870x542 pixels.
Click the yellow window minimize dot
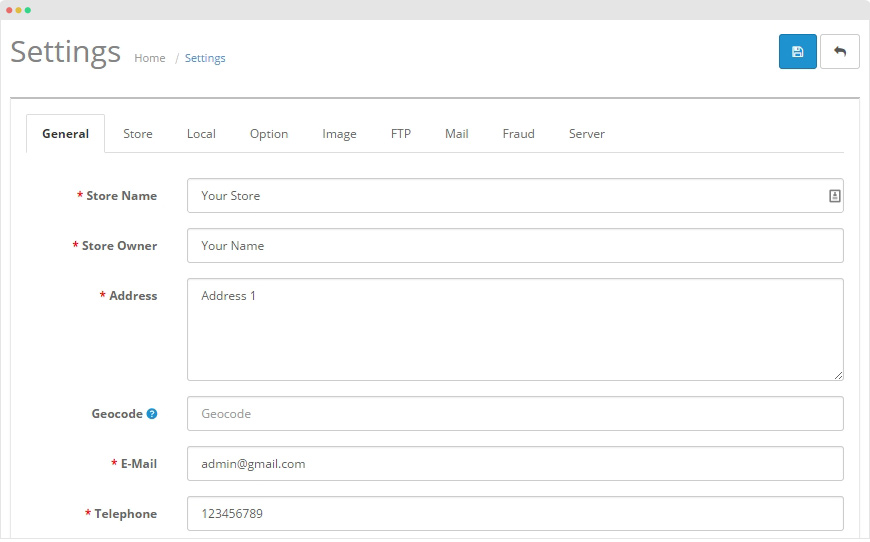pyautogui.click(x=18, y=10)
